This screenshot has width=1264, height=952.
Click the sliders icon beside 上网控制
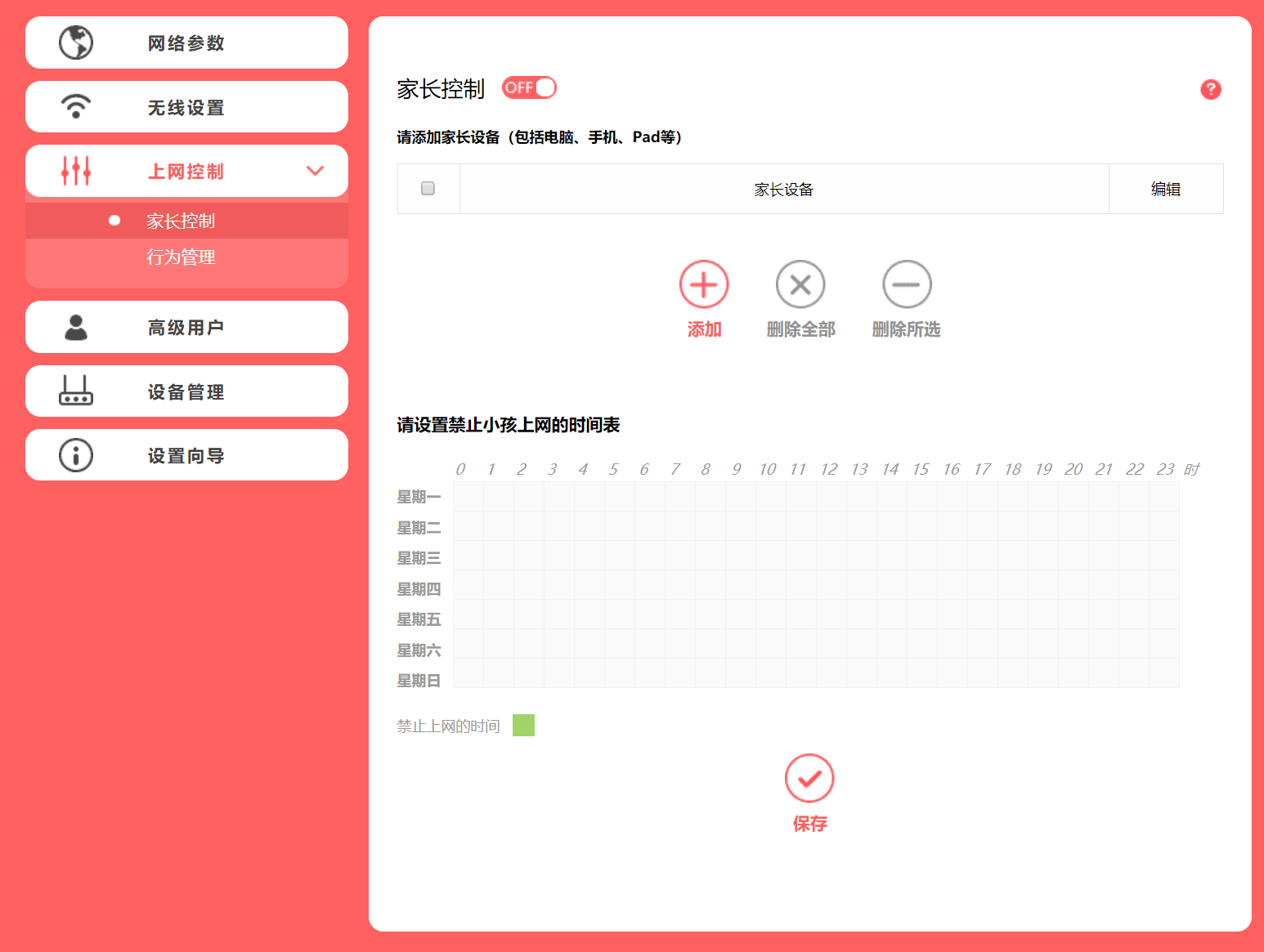(76, 171)
